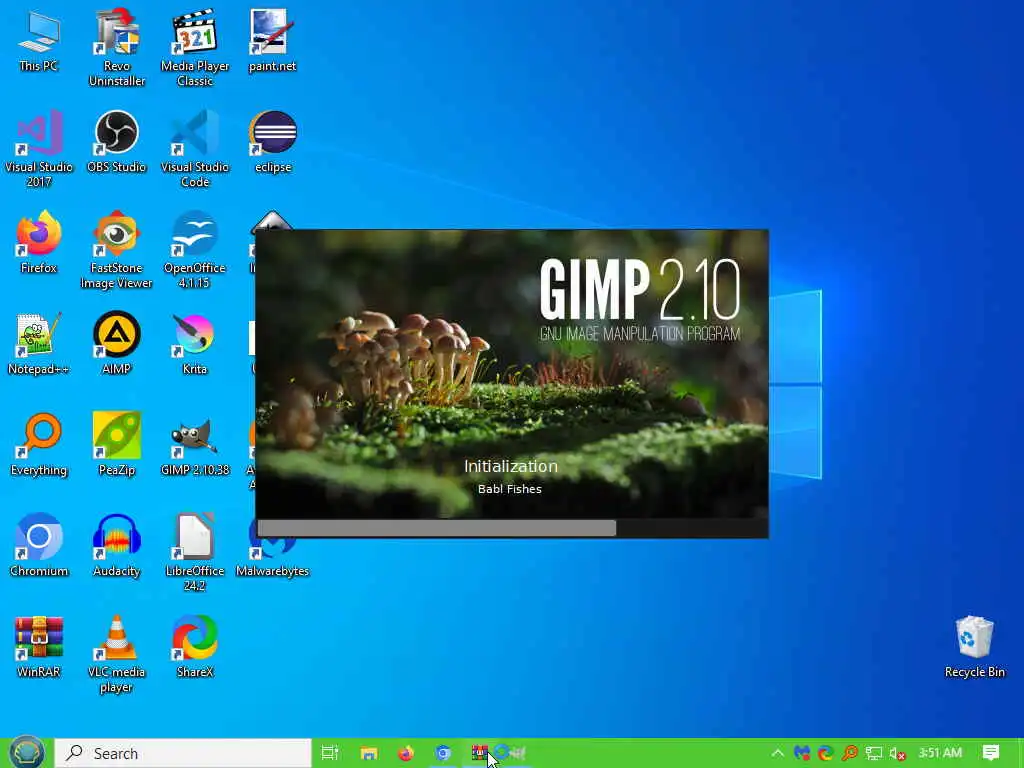Click the Start button on taskbar
The image size is (1024, 768).
point(26,753)
